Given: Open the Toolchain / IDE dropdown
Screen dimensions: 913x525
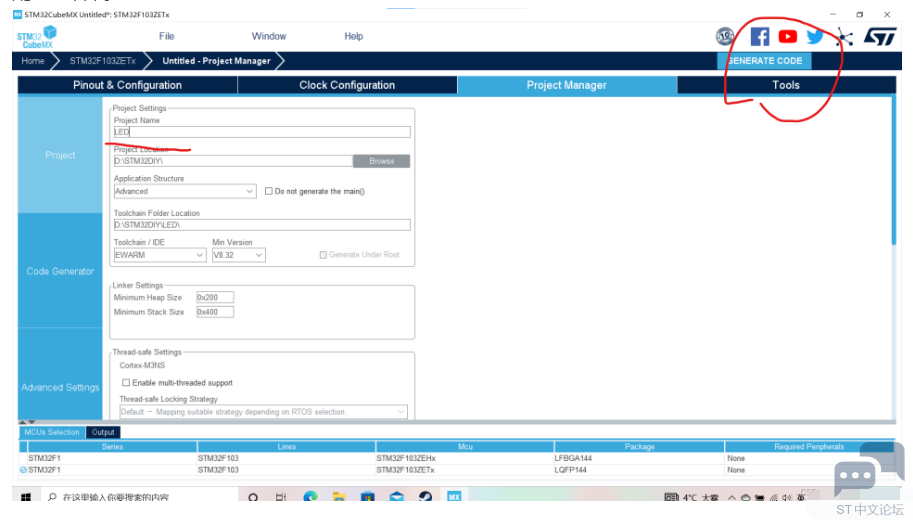Looking at the screenshot, I should pyautogui.click(x=160, y=256).
